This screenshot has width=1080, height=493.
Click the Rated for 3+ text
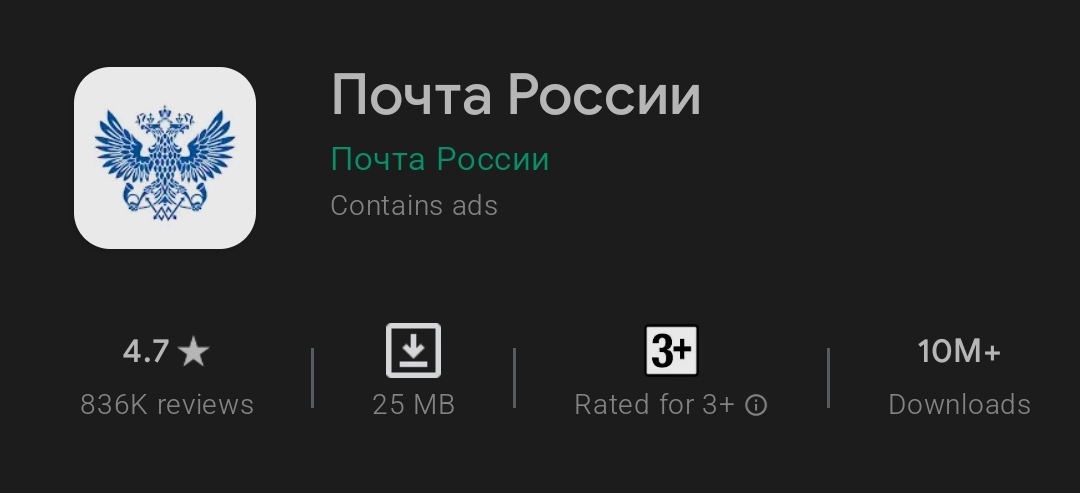(654, 405)
